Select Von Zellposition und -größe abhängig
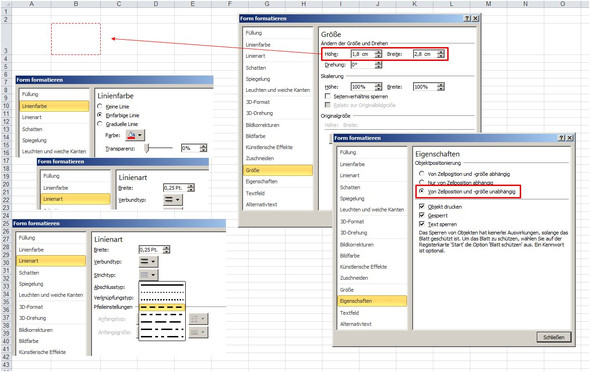This screenshot has width=590, height=372. click(422, 173)
